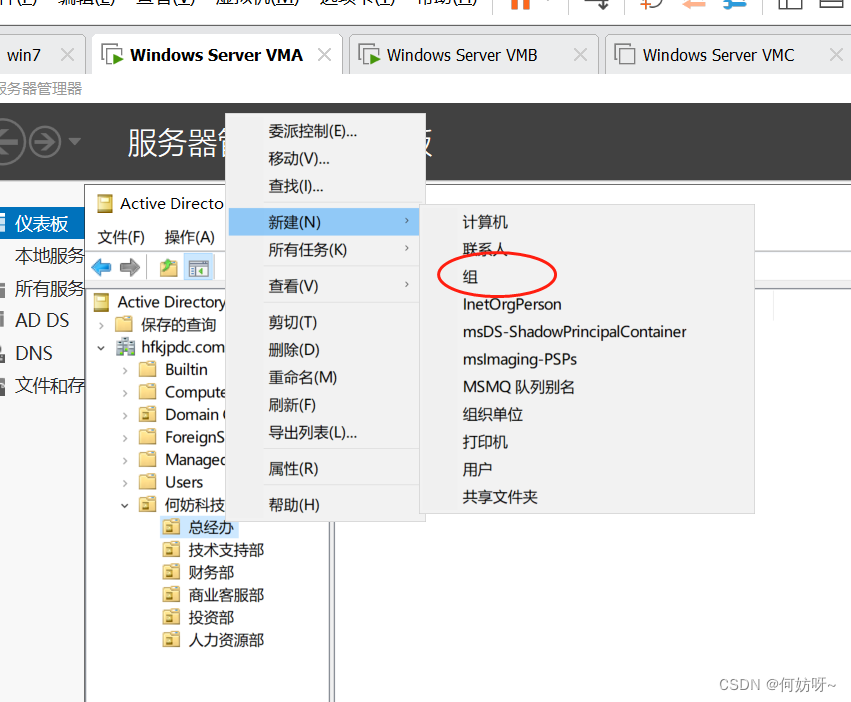Choose 导出列表(L)... menu item
This screenshot has width=851, height=702.
click(313, 433)
